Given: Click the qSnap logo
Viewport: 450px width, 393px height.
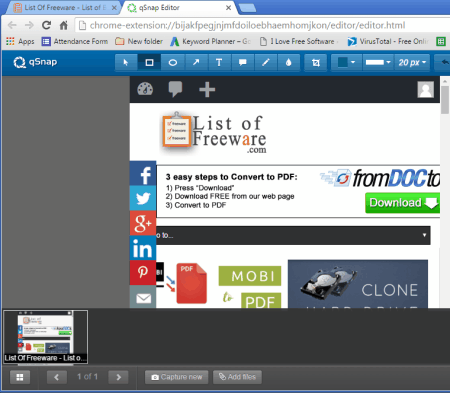Looking at the screenshot, I should pos(35,62).
